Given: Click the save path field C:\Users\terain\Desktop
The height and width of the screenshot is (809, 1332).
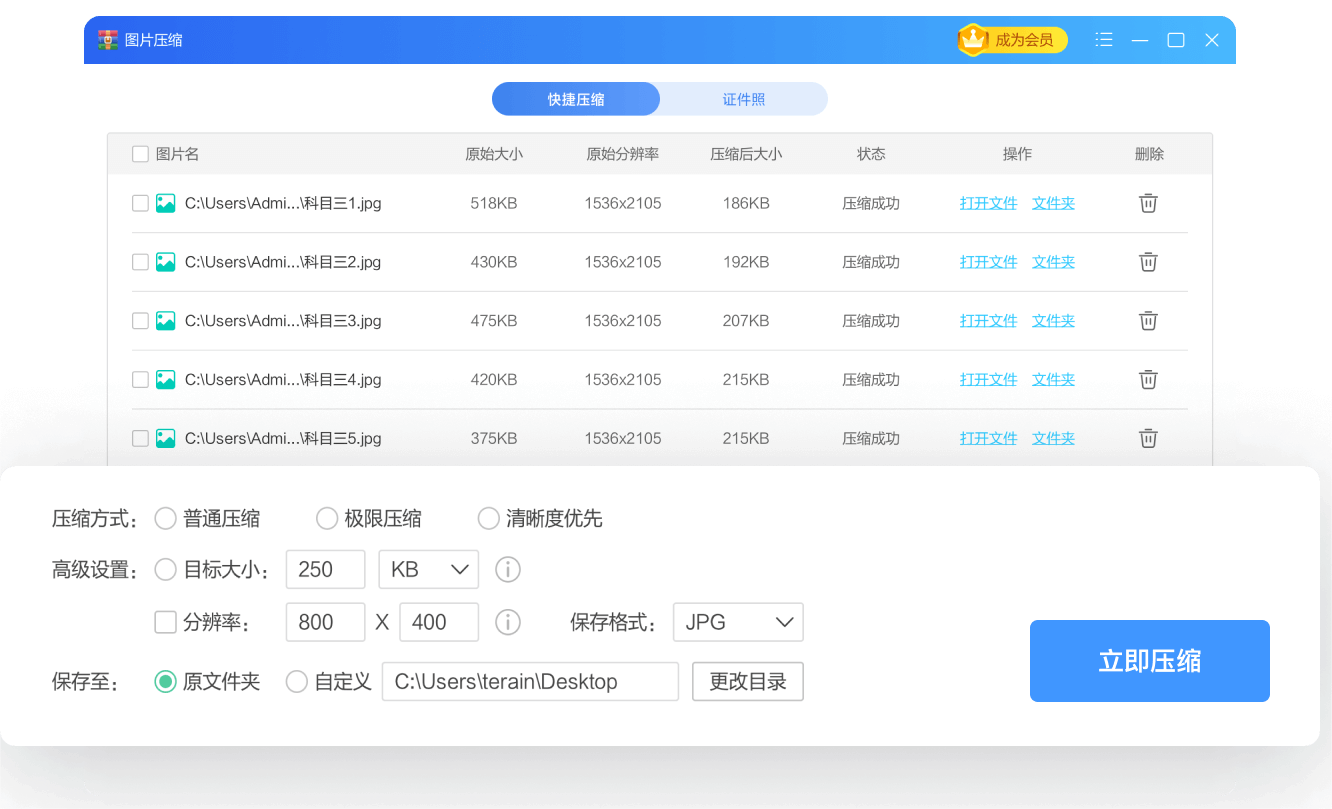Looking at the screenshot, I should pos(531,682).
